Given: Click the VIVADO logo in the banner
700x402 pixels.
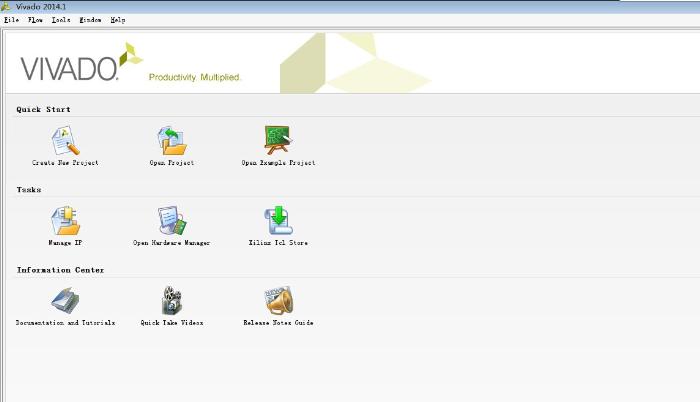Looking at the screenshot, I should click(70, 67).
